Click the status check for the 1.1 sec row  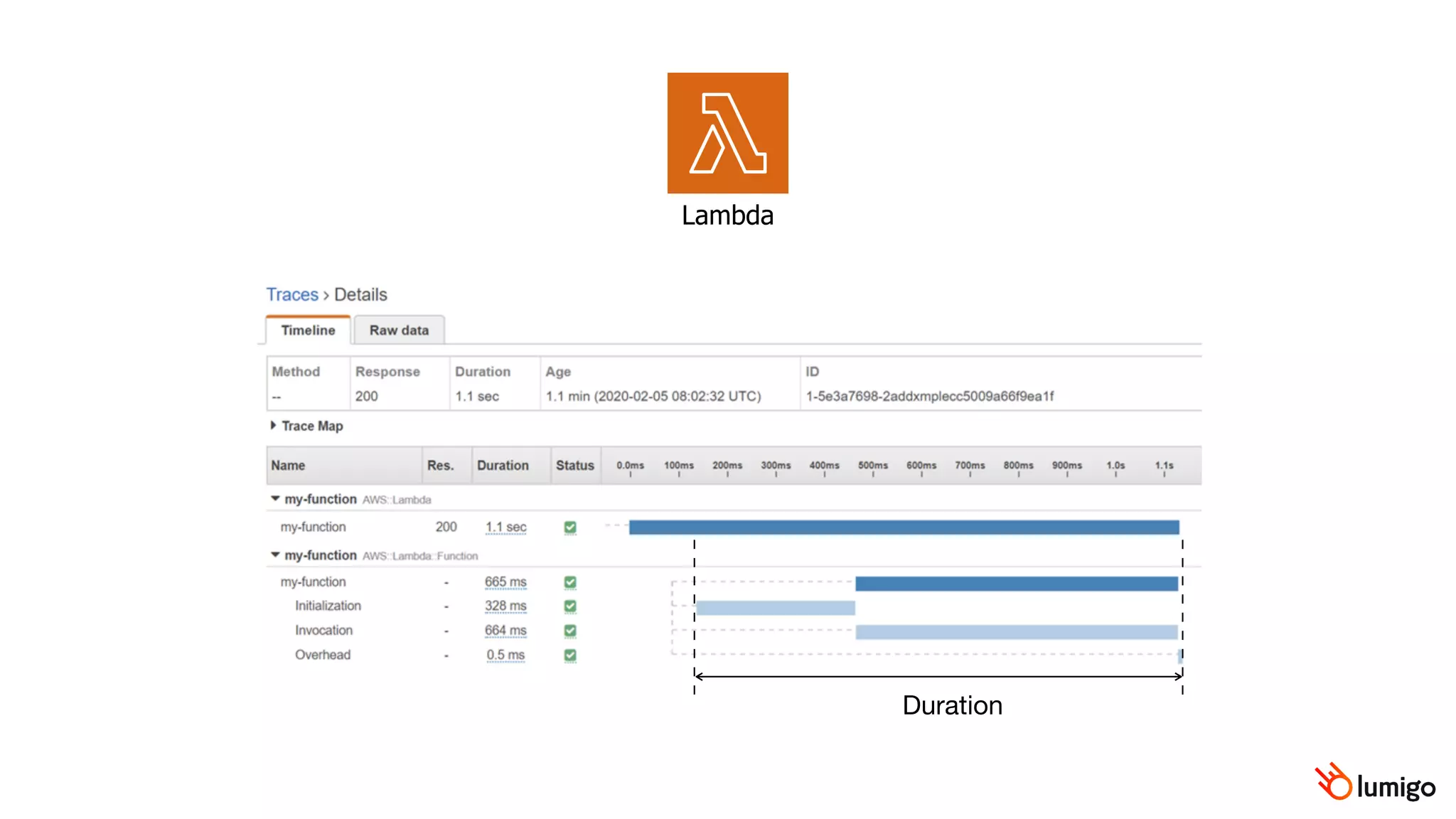point(570,528)
